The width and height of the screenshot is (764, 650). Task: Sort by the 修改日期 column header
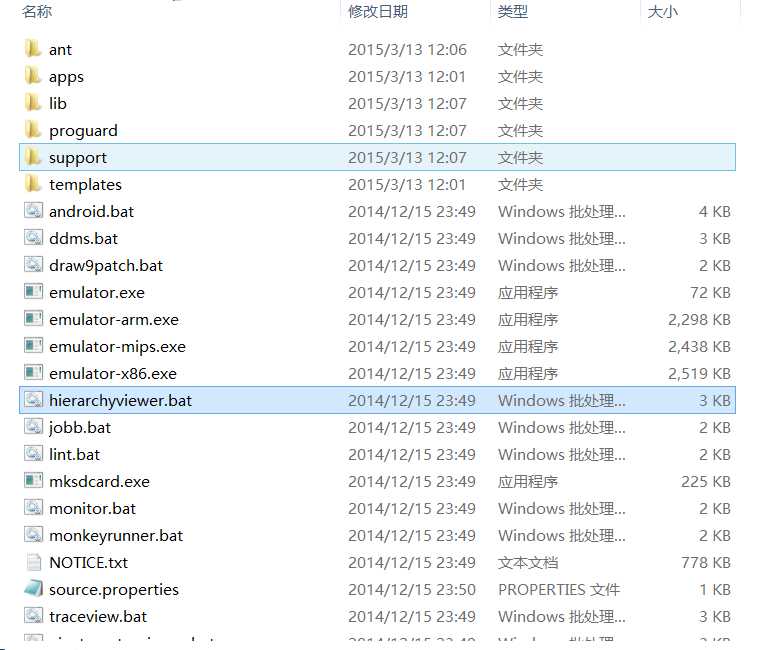378,11
